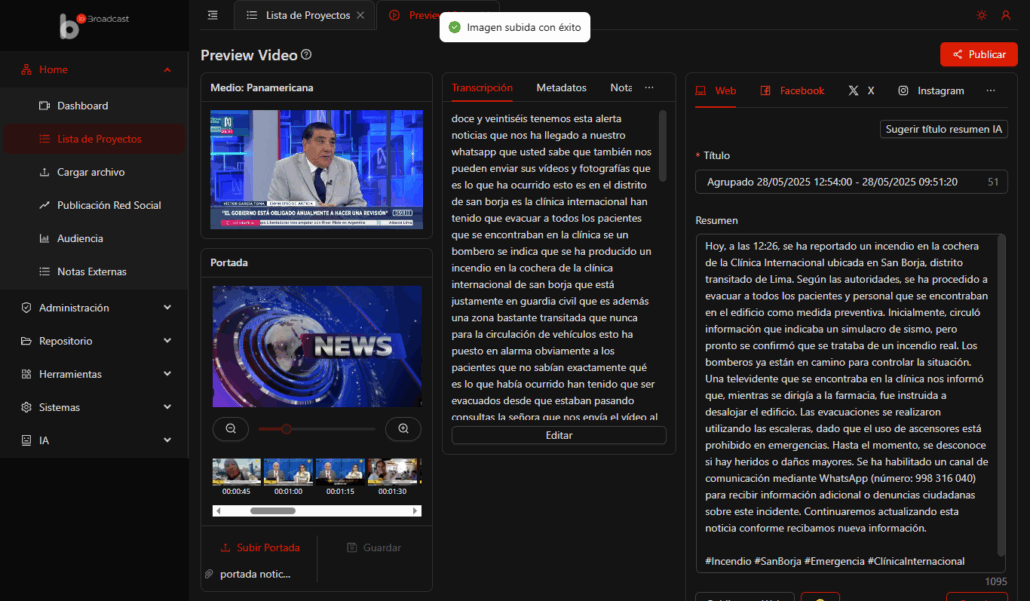Screen dimensions: 1030x601
Task: Click the zoom in magnifier button
Action: 403,429
